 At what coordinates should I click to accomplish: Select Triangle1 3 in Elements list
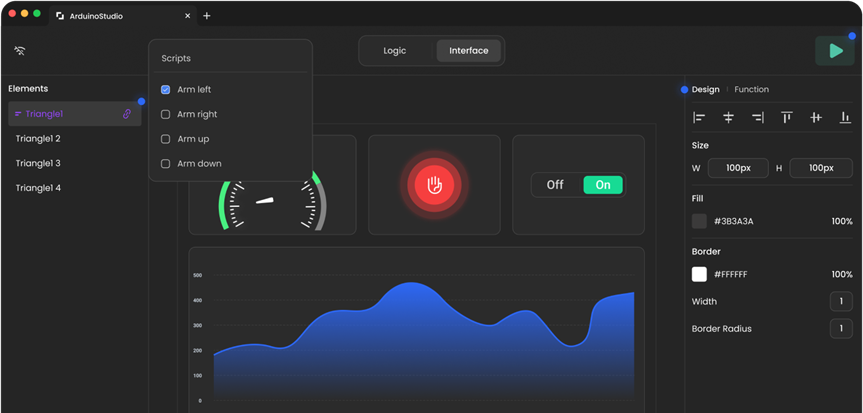[x=38, y=163]
